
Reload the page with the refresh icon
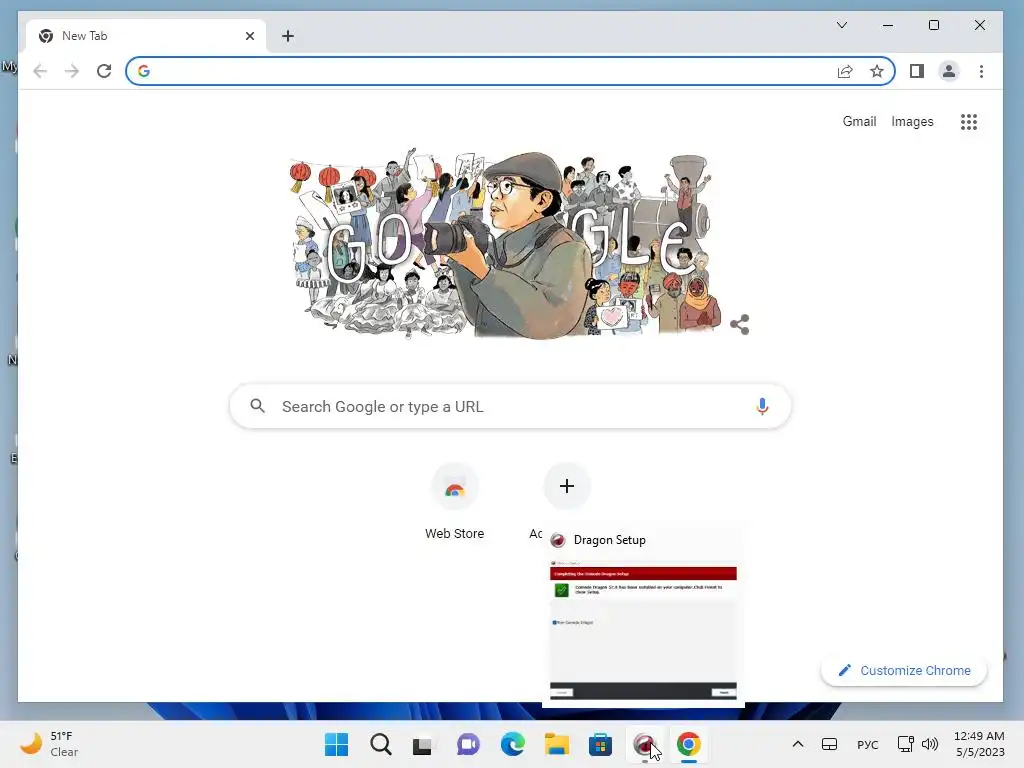(x=104, y=71)
